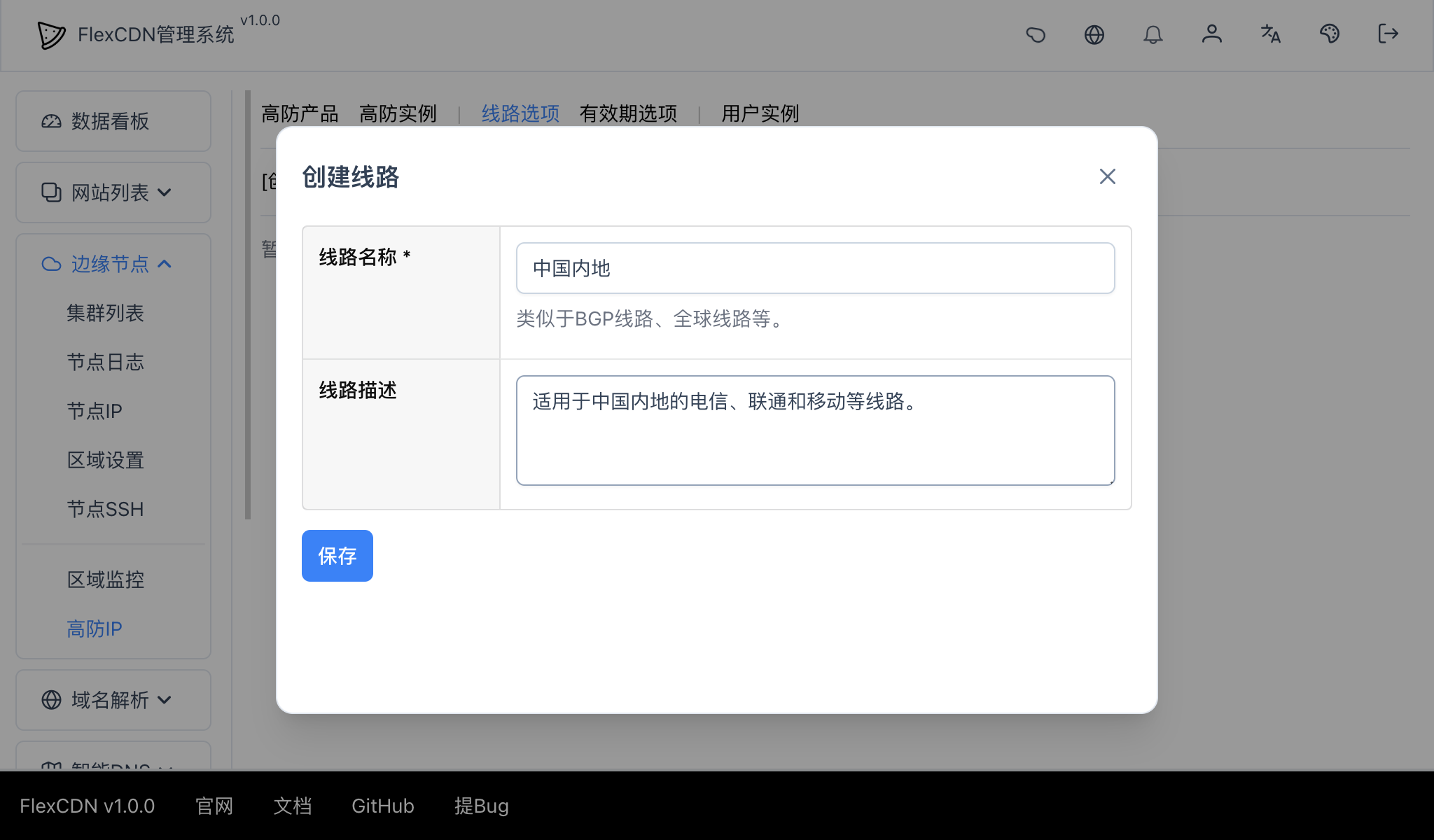1434x840 pixels.
Task: Expand the 域名解析 sidebar section
Action: 110,700
